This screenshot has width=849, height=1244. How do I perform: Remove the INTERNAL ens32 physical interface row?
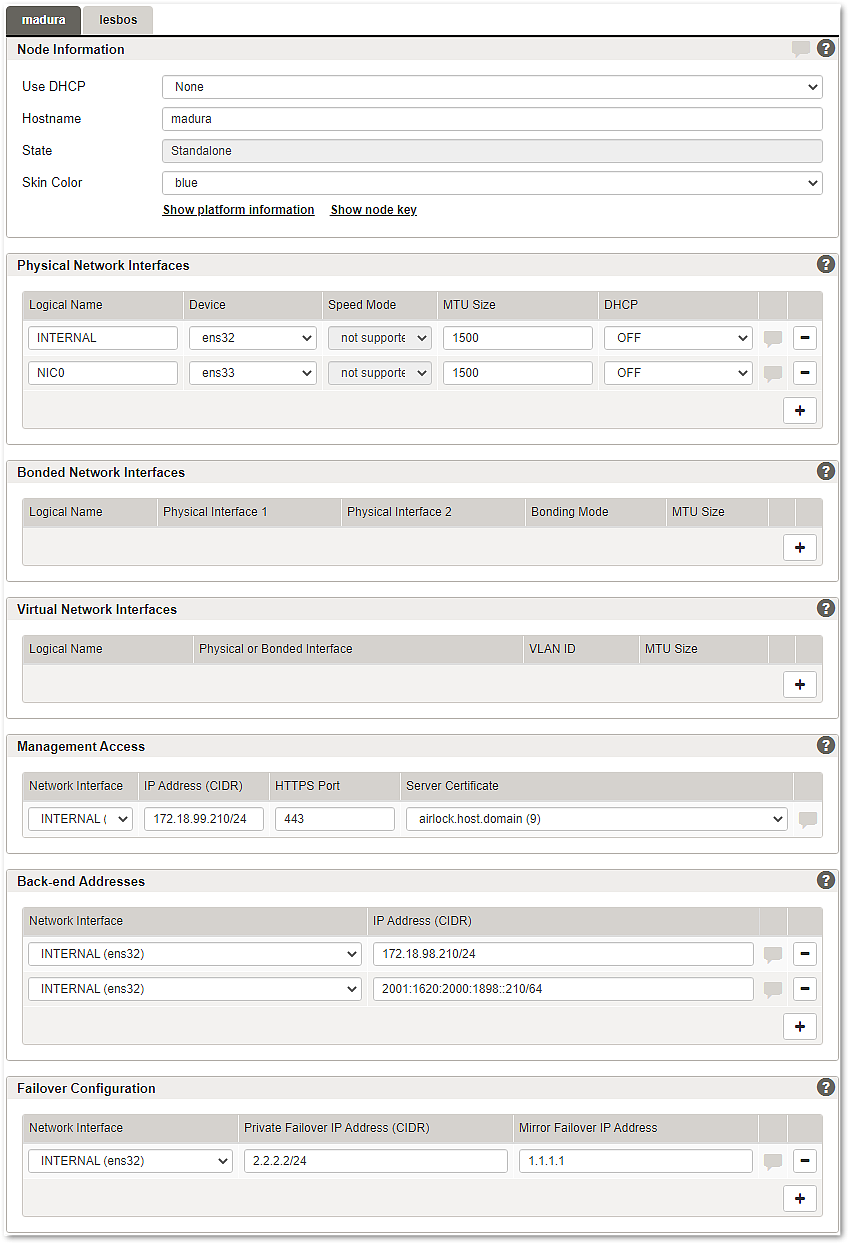coord(805,338)
